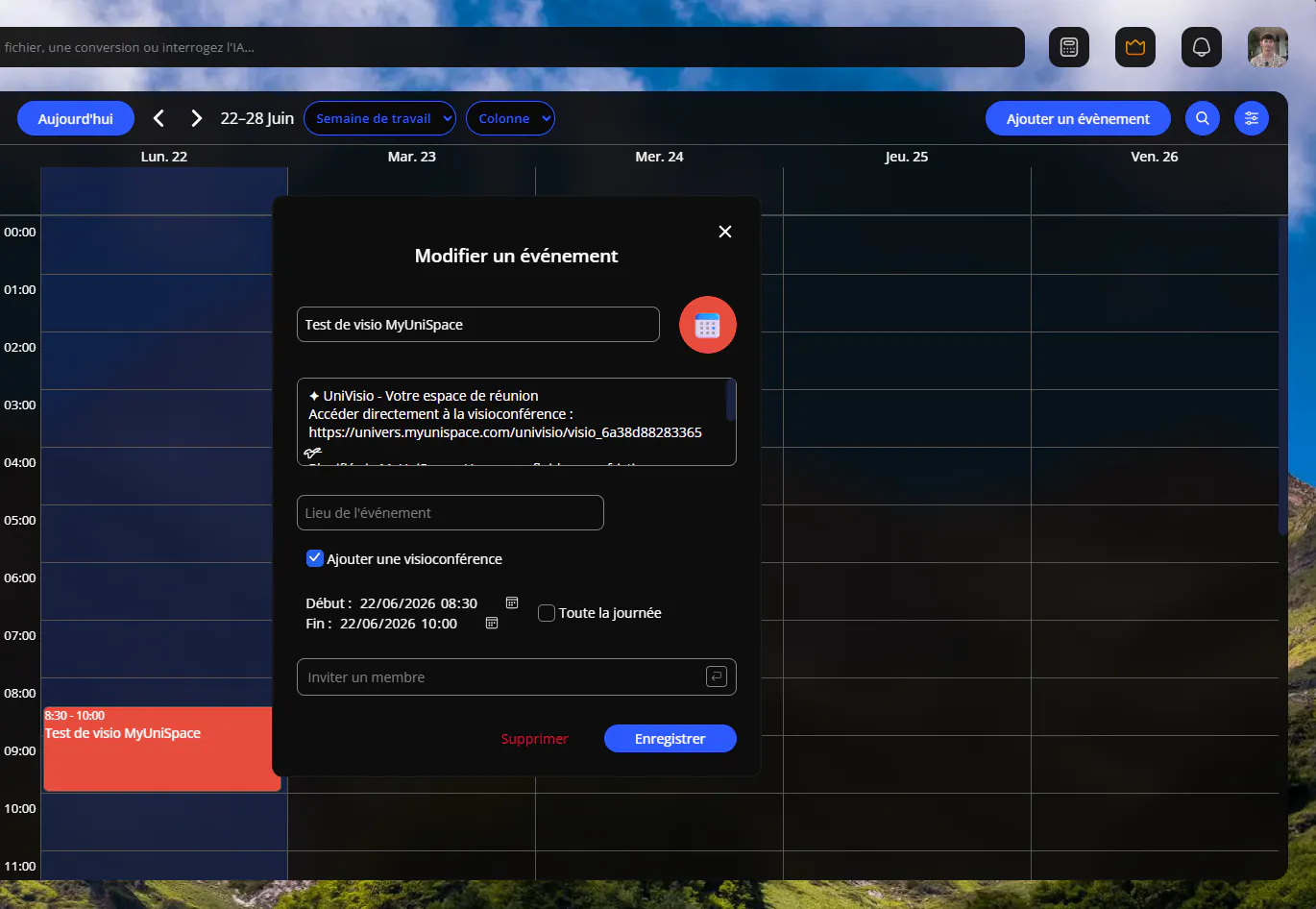Select Jeu. 25 column header
Image resolution: width=1316 pixels, height=909 pixels.
[x=907, y=157]
